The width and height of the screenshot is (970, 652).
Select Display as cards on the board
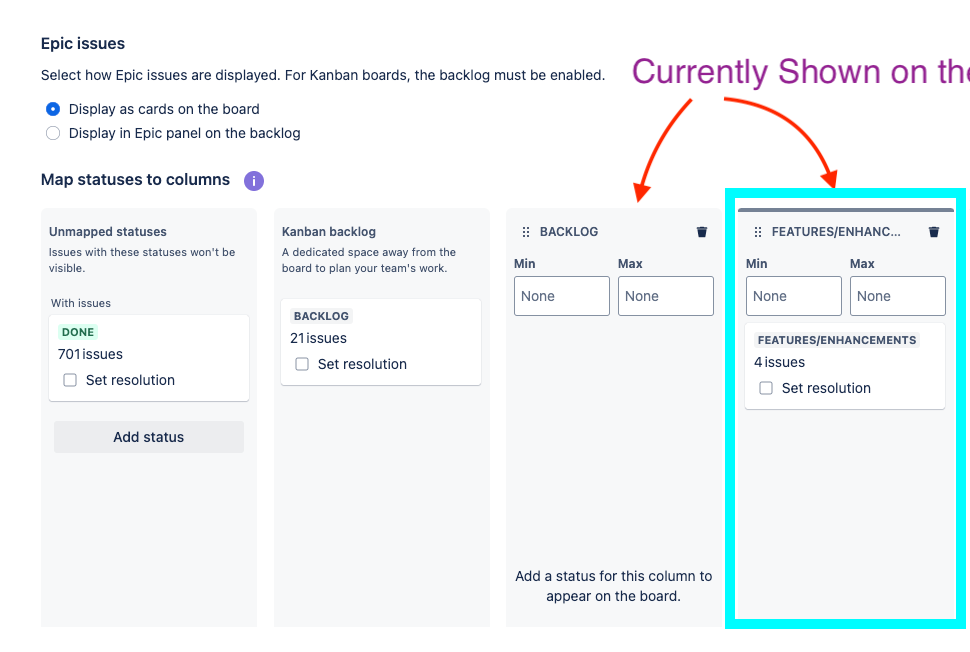[x=53, y=109]
